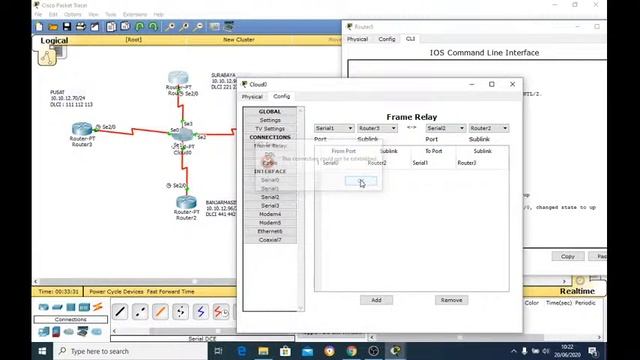Viewport: 640px width, 360px height.
Task: Select Serial0 Router2 frame relay row
Action: [x=411, y=163]
